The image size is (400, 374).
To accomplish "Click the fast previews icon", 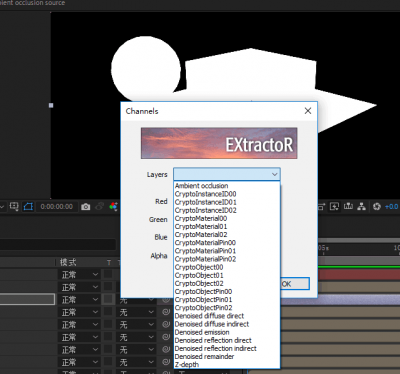I will click(334, 207).
